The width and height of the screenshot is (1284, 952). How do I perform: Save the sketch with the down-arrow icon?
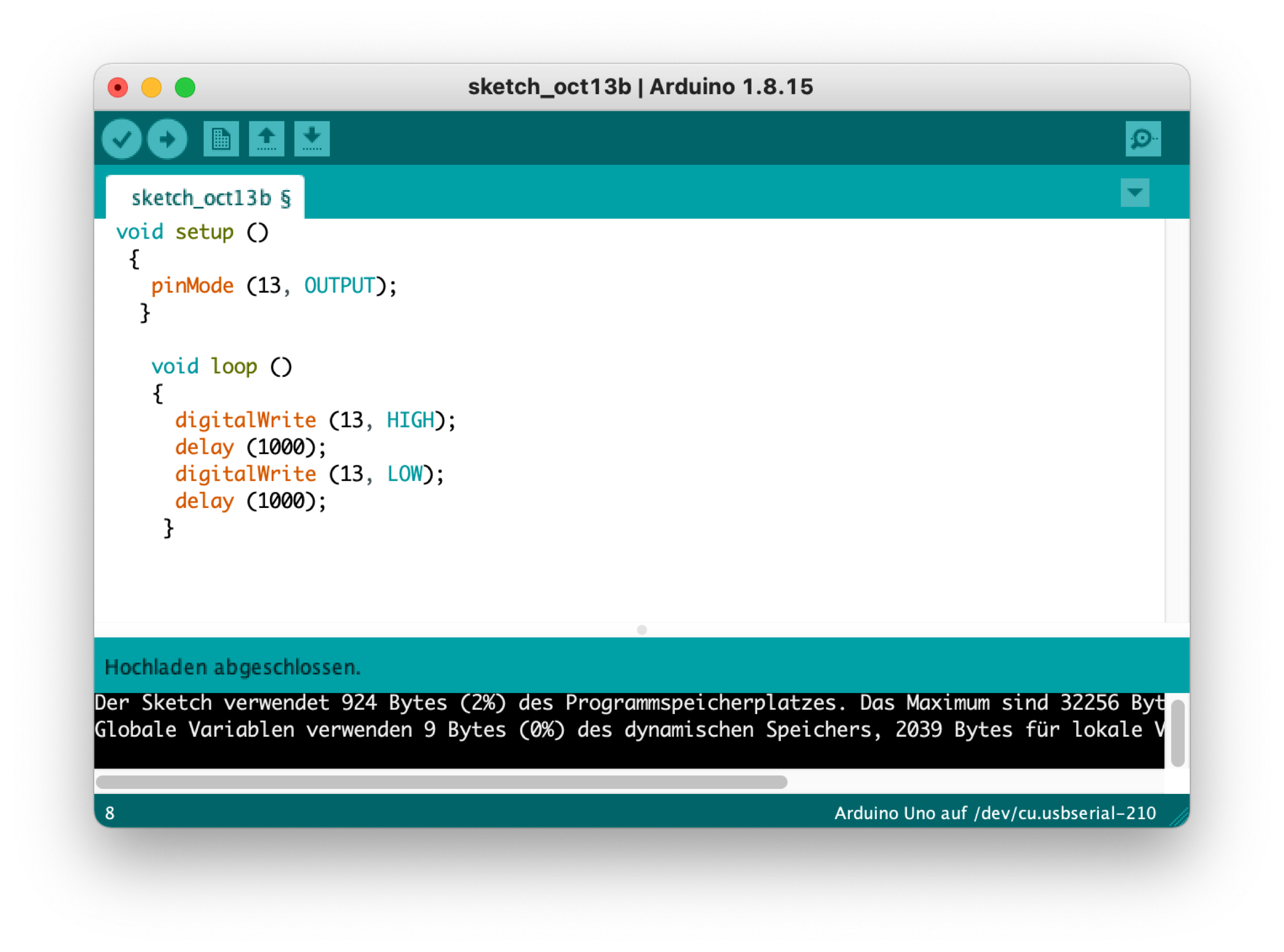[x=312, y=139]
